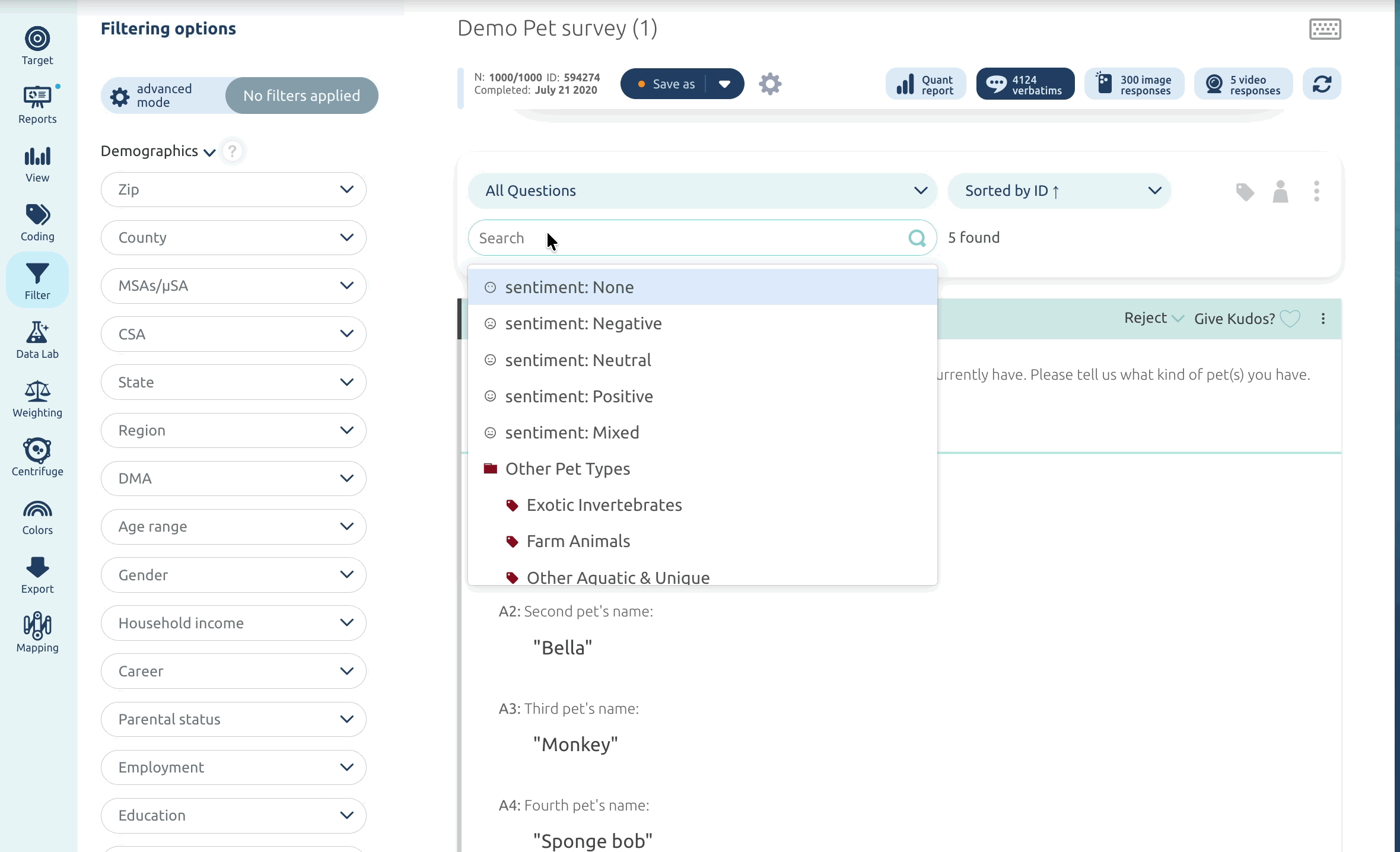This screenshot has height=852, width=1400.
Task: Select sentiment: Positive suggestion
Action: tap(702, 396)
